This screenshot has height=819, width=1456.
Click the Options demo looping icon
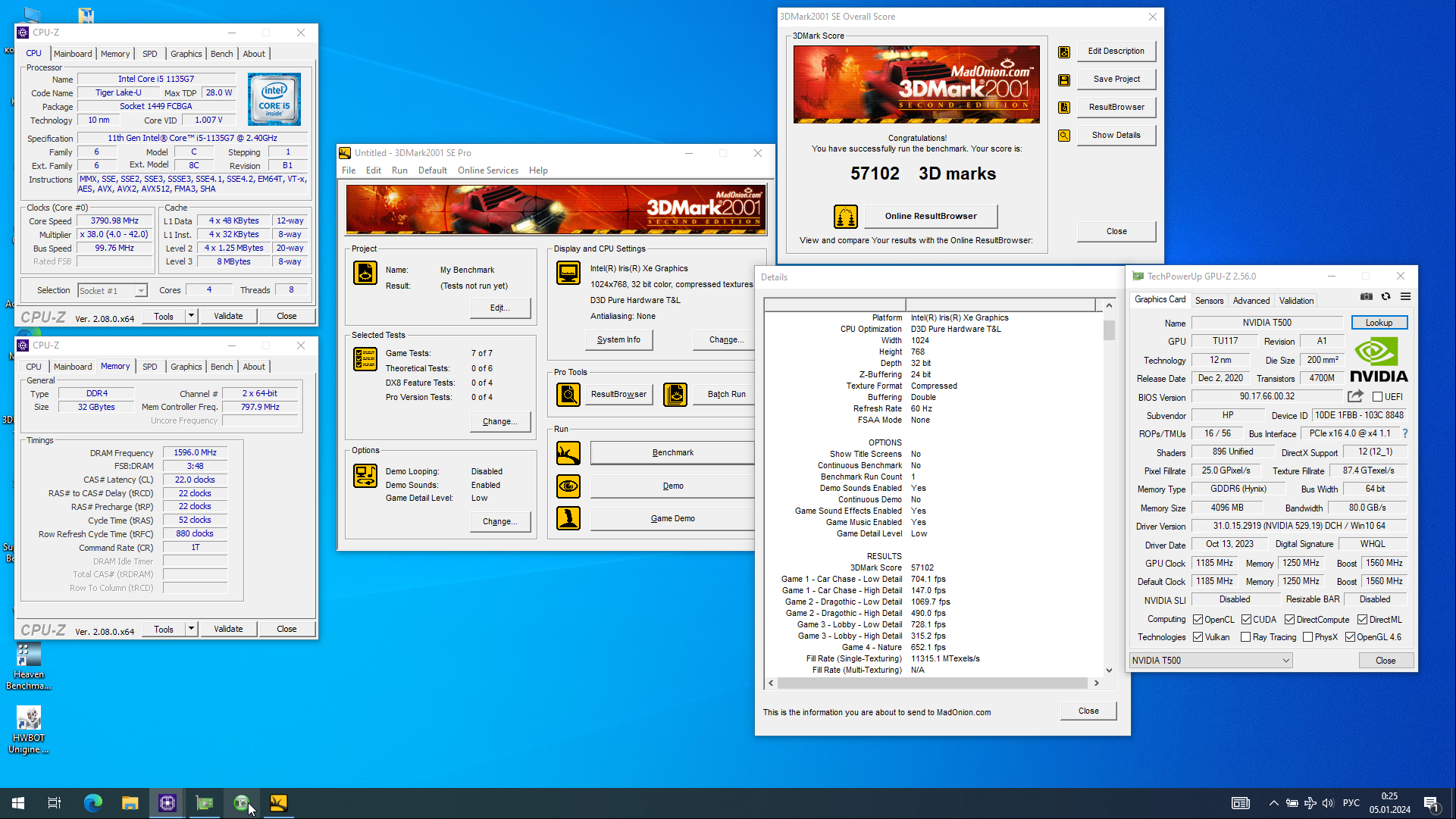[365, 476]
